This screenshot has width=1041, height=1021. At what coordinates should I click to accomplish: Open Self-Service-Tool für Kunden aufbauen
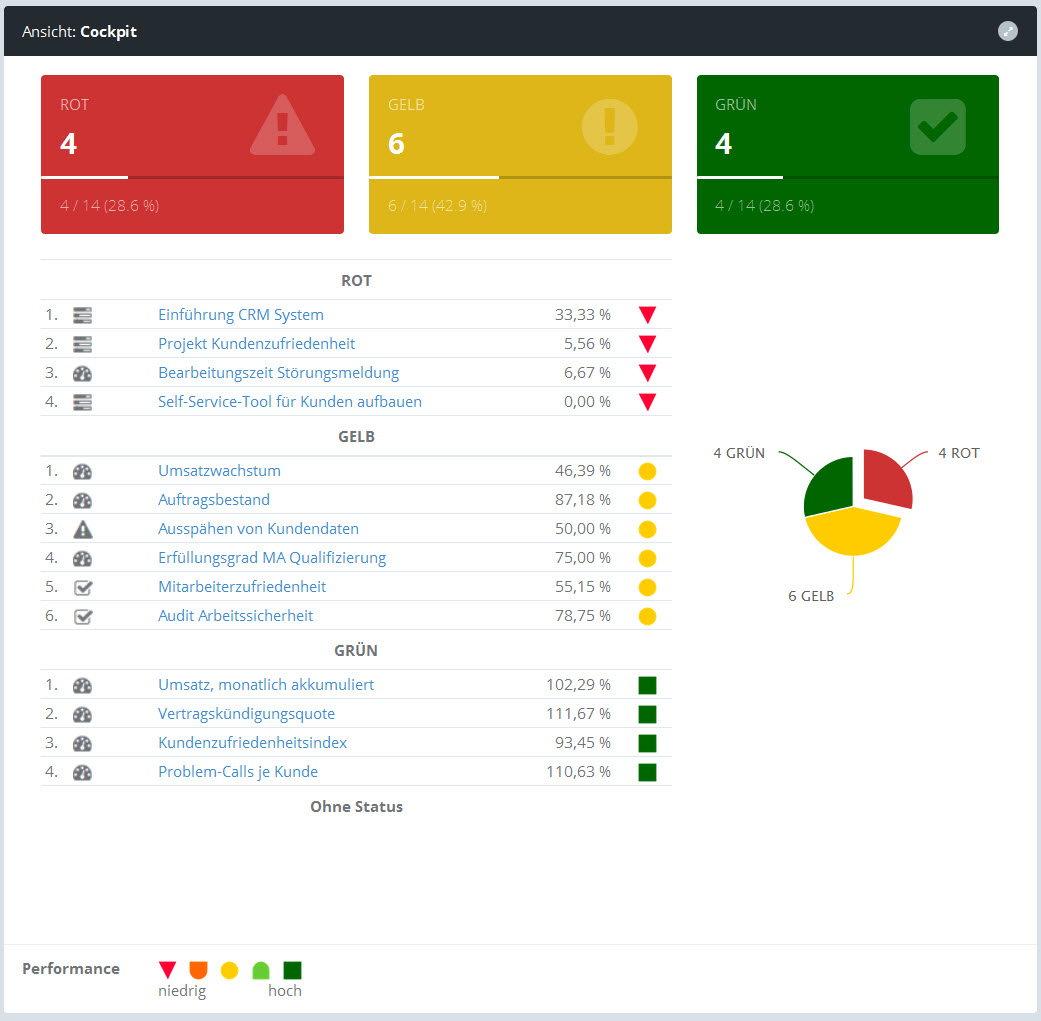pos(290,402)
